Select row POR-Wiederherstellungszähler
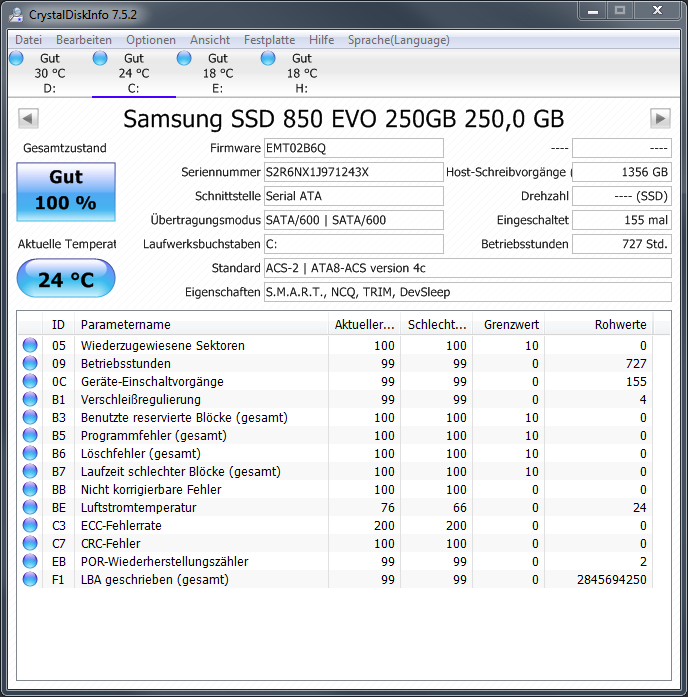Viewport: 688px width, 697px height. 336,561
